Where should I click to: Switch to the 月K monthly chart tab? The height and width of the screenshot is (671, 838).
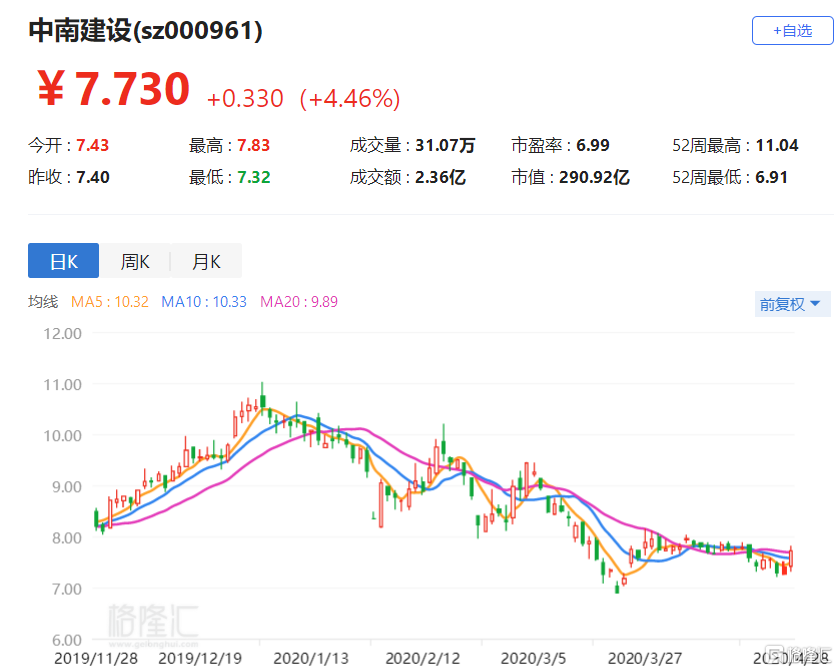click(x=206, y=261)
